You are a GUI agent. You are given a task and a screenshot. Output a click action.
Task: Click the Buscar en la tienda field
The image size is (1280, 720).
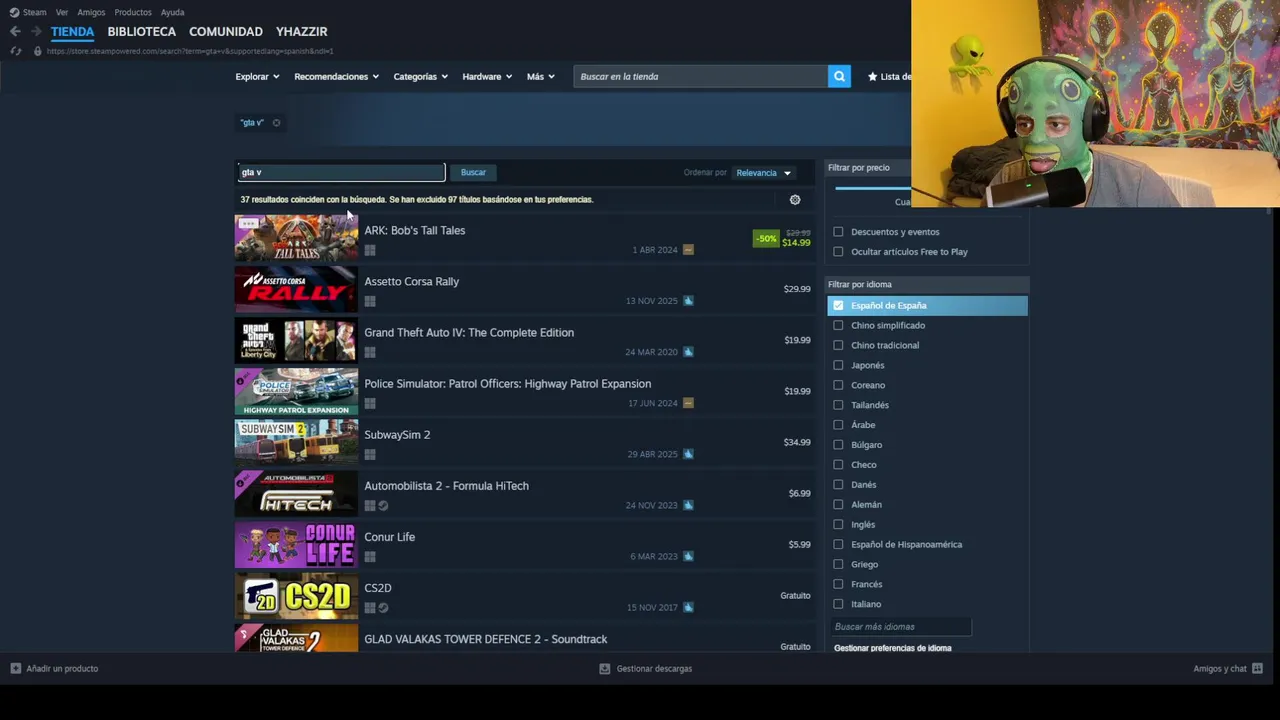pos(701,76)
